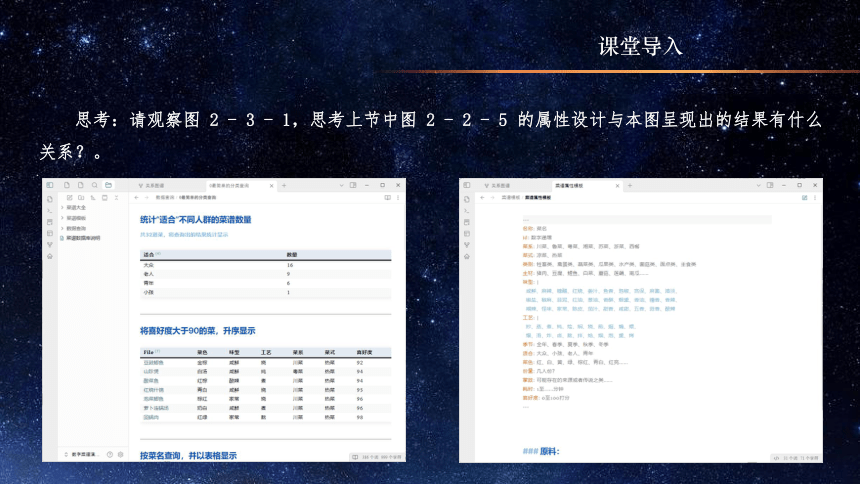Click heading 按菜名查询，并以表格显示
860x484 pixels.
[x=188, y=455]
